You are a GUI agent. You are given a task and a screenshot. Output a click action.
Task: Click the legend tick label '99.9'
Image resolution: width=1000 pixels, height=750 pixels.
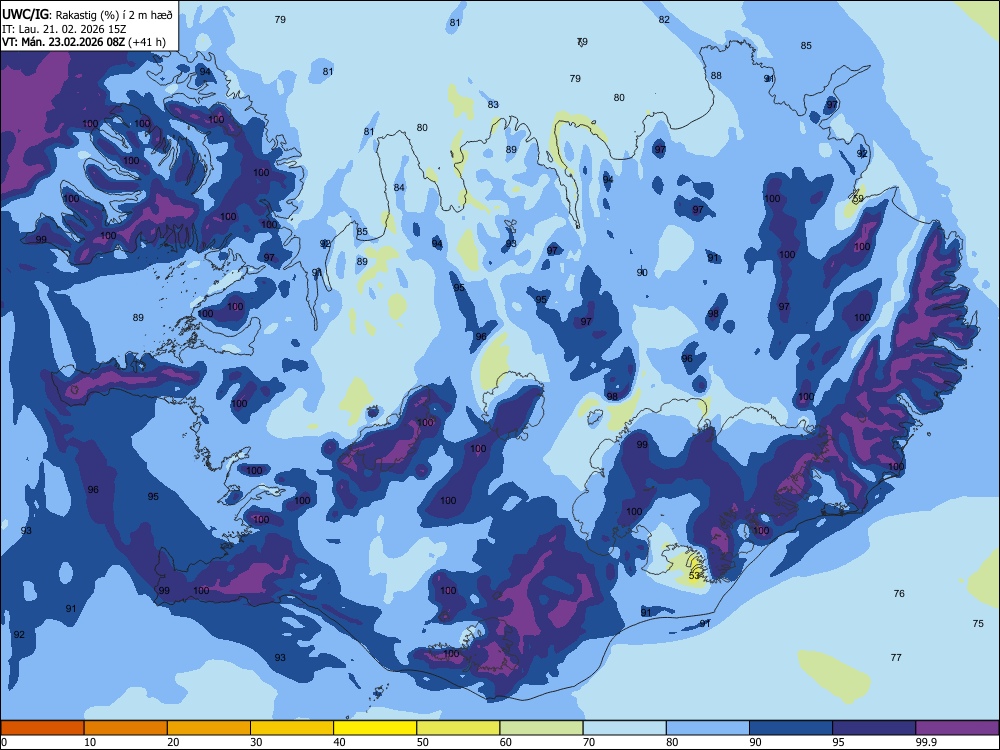click(925, 742)
